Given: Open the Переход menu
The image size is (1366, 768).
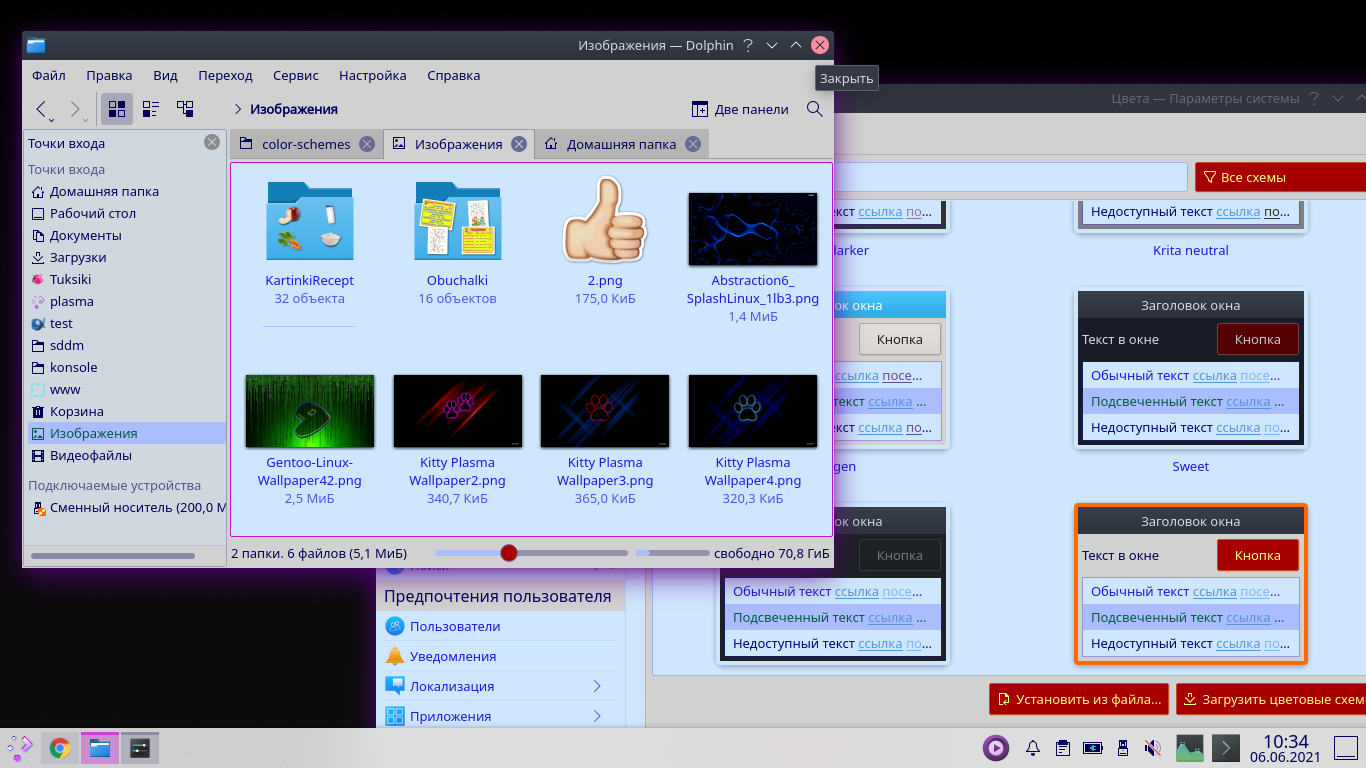Looking at the screenshot, I should [225, 75].
